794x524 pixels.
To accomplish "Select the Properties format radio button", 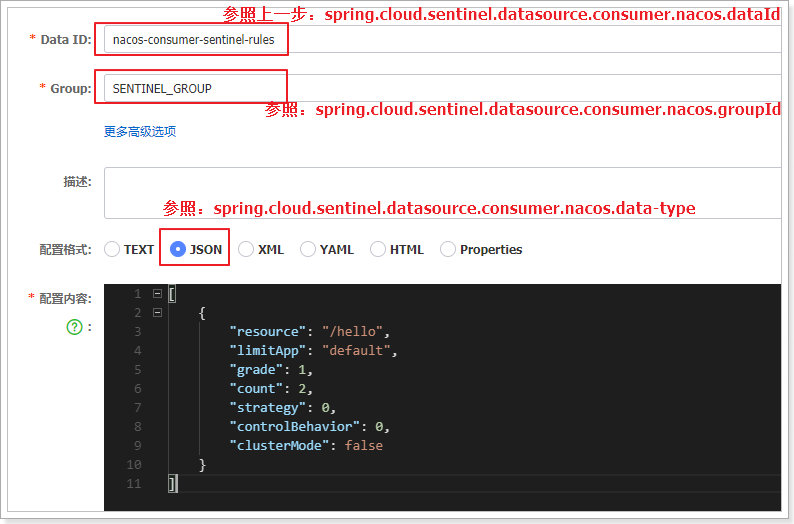I will [x=448, y=249].
